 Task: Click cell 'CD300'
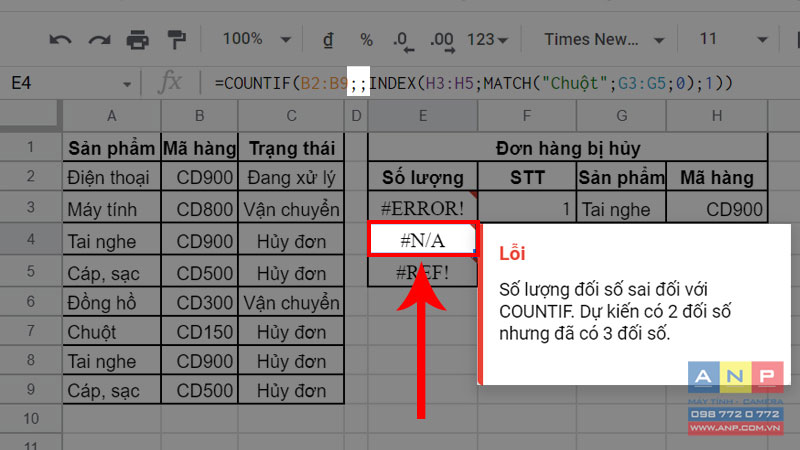(199, 303)
